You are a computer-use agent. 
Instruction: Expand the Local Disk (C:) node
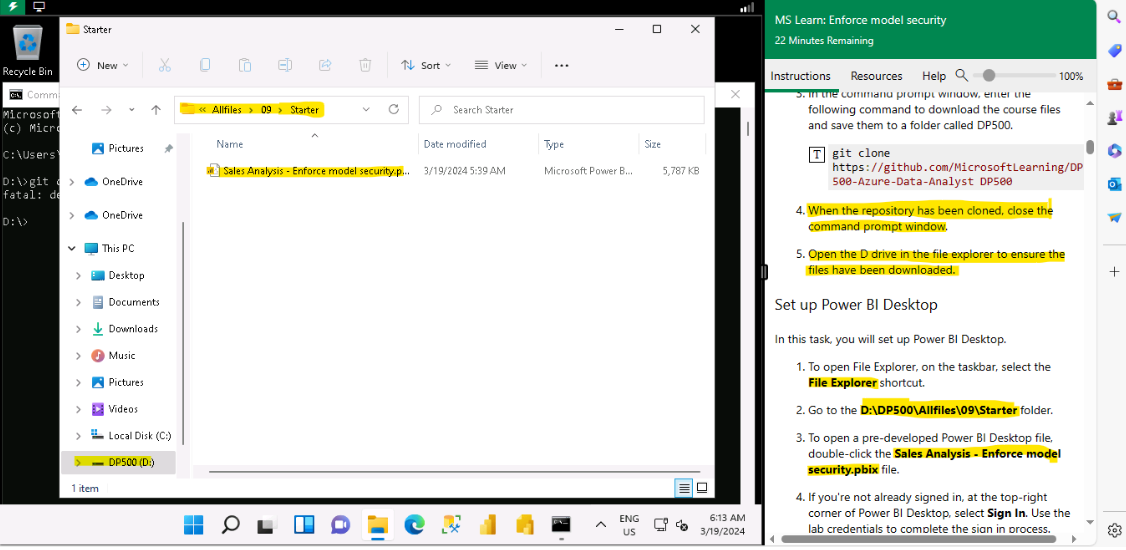pos(78,436)
